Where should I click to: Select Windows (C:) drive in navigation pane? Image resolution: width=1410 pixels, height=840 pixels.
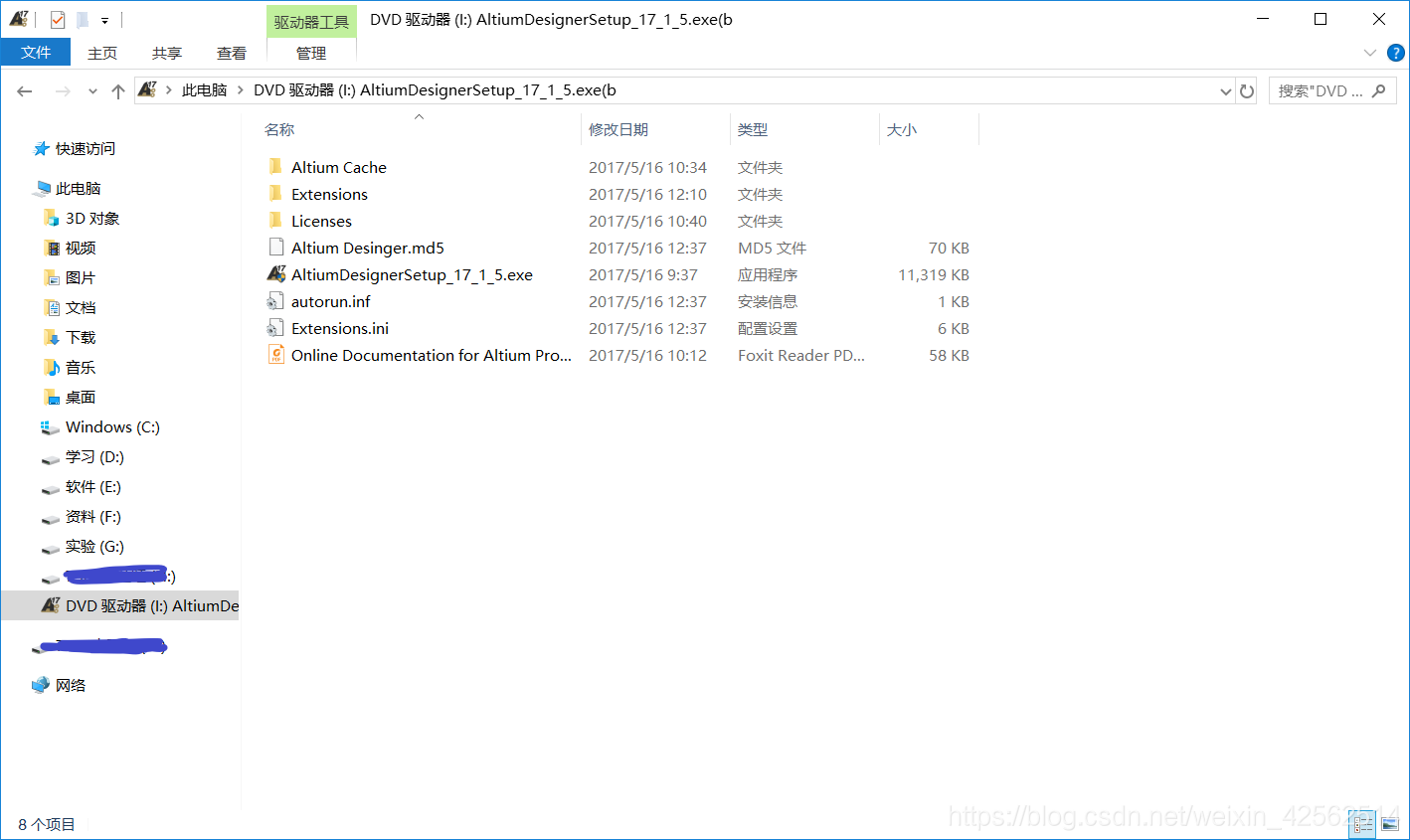(112, 426)
